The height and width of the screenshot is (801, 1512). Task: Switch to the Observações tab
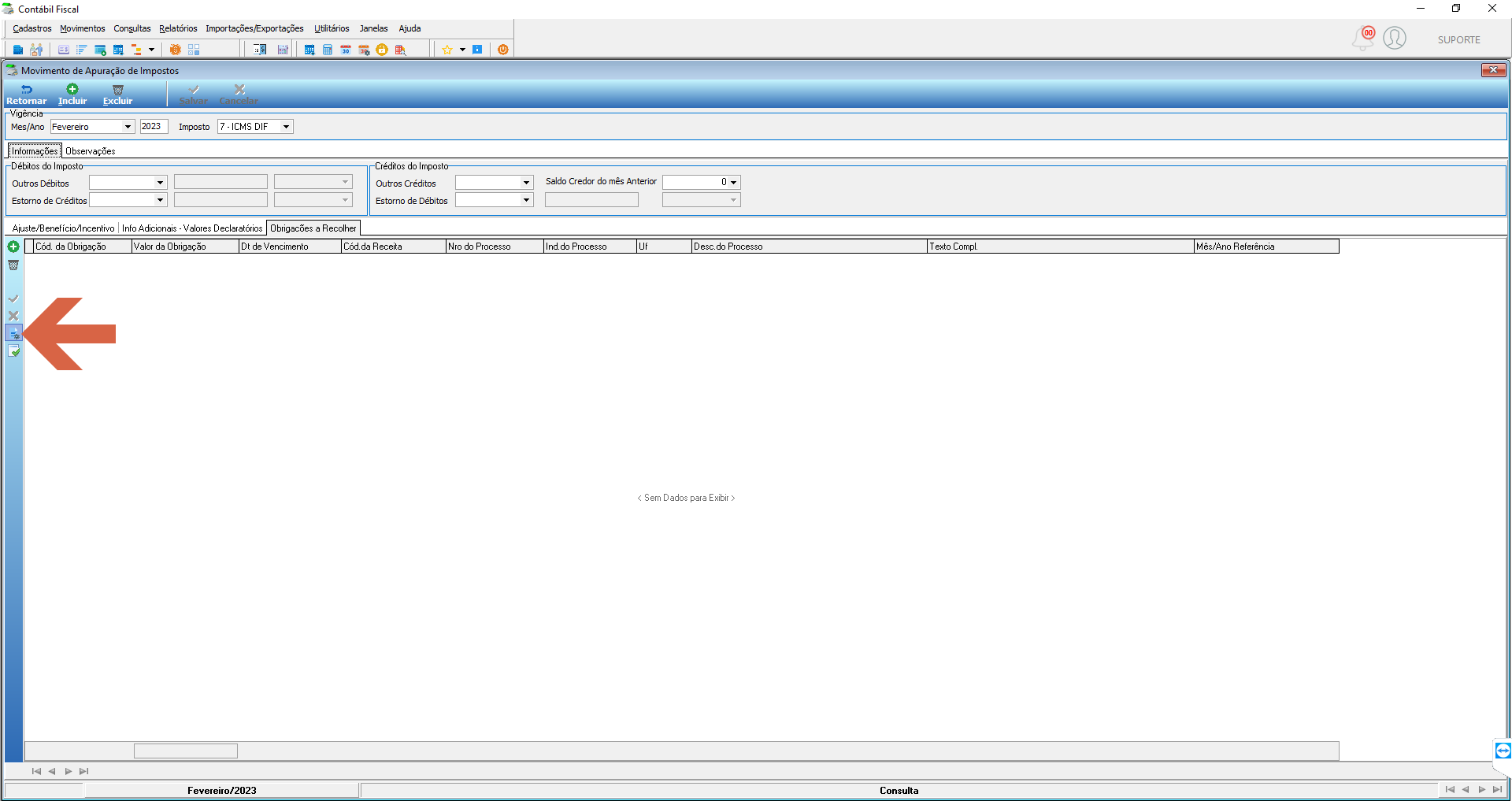coord(91,151)
